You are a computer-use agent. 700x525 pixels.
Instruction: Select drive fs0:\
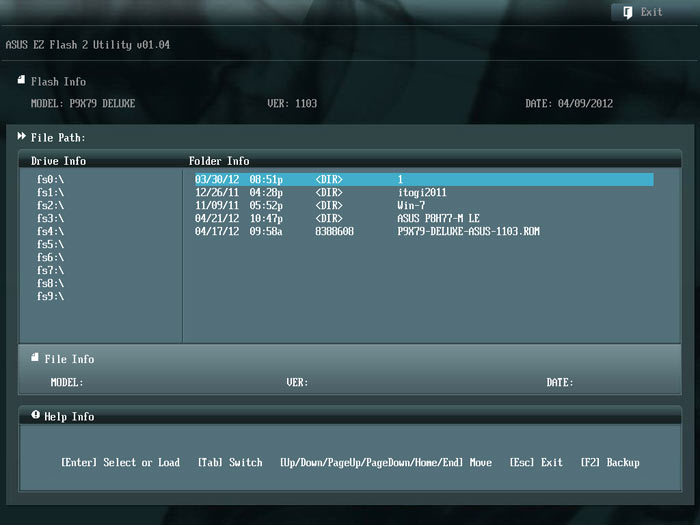50,179
